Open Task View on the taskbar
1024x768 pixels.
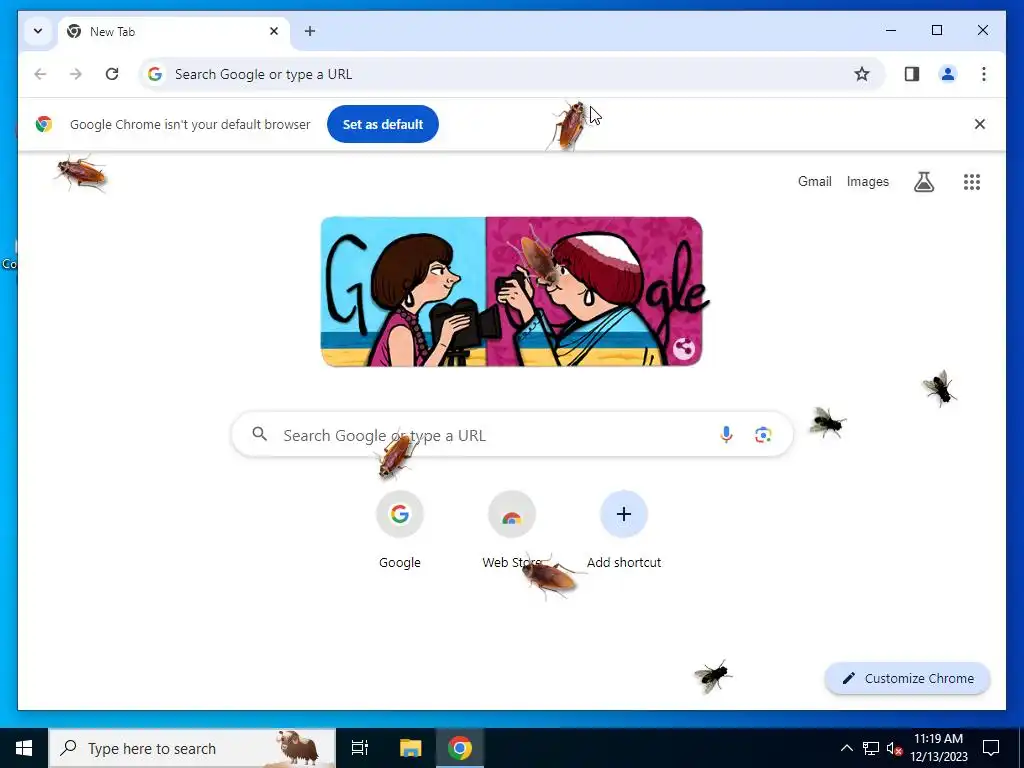click(x=359, y=748)
